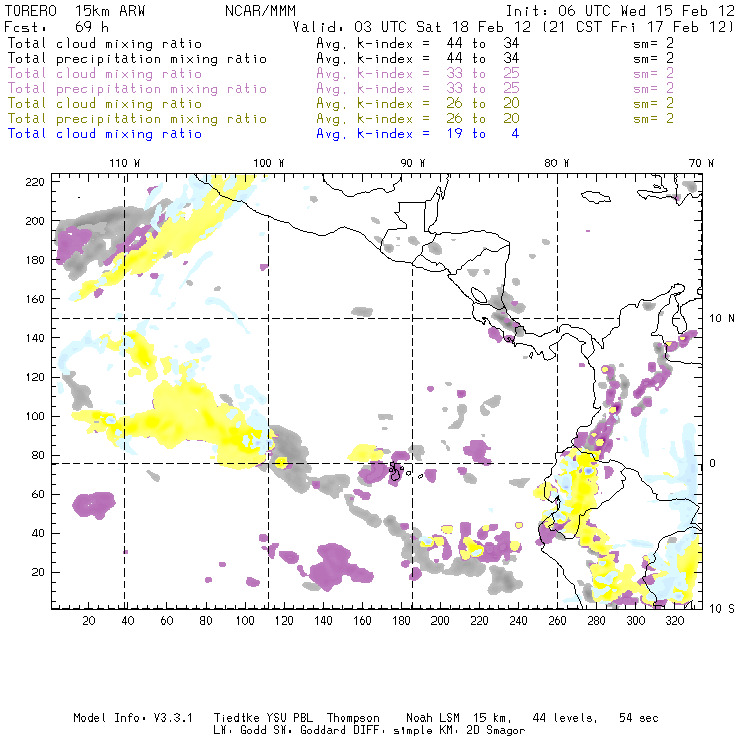The height and width of the screenshot is (740, 740).
Task: Click the "160" tick label on vertical axis
Action: click(35, 299)
